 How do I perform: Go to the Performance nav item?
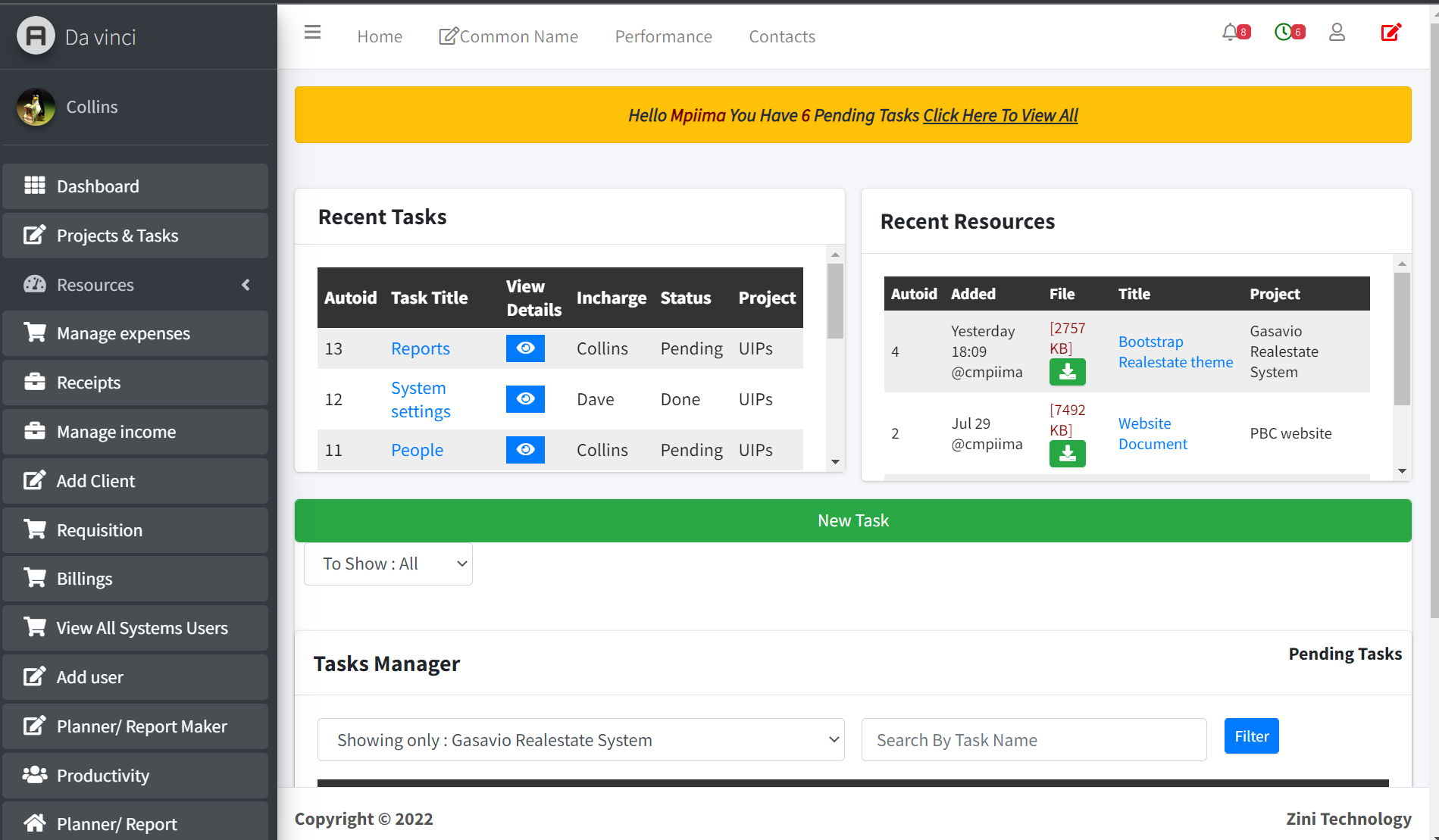click(x=663, y=36)
